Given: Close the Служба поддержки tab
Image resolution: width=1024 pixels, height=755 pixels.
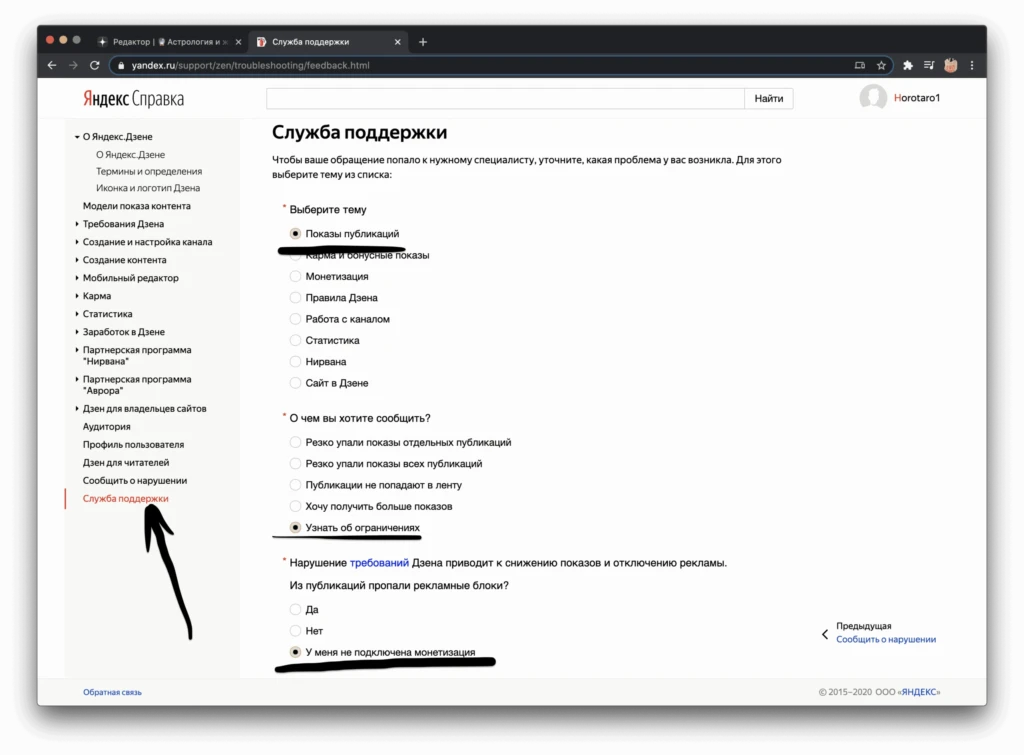Looking at the screenshot, I should coord(398,42).
